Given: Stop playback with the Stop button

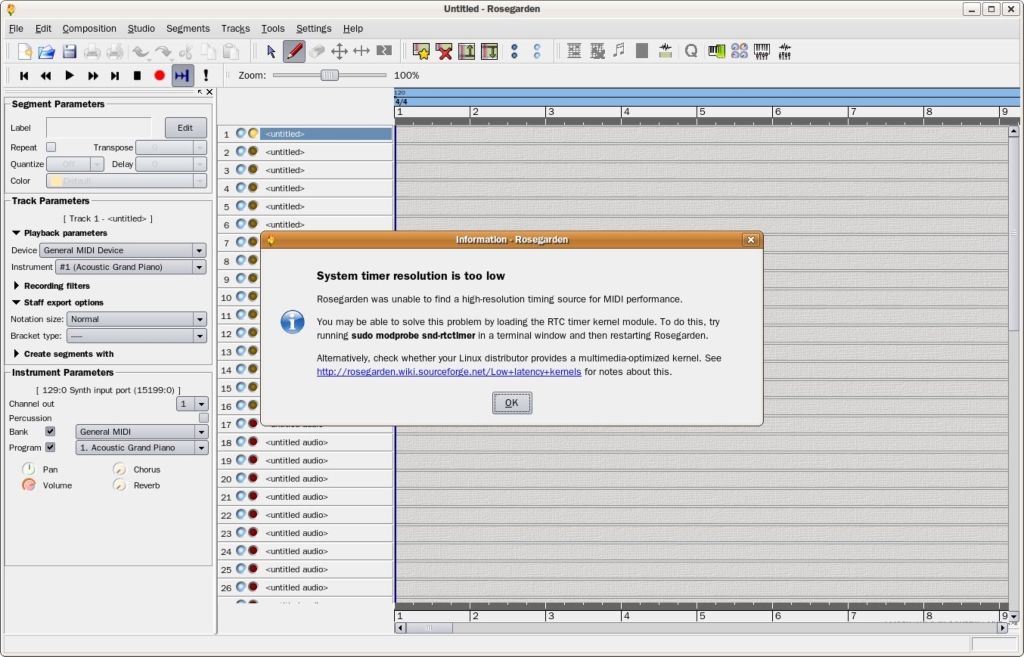Looking at the screenshot, I should [137, 76].
